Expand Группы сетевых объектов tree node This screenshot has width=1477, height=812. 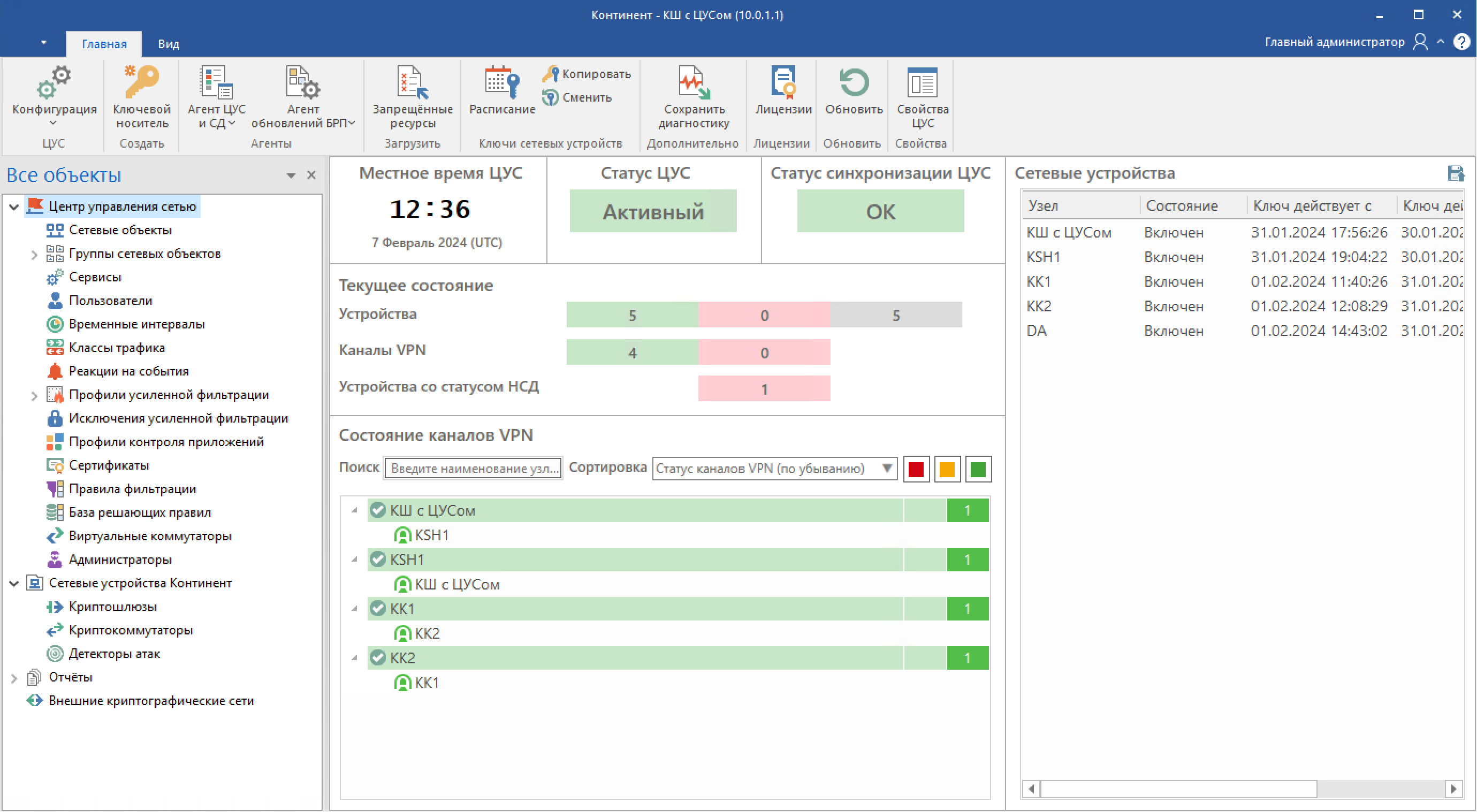(x=34, y=254)
